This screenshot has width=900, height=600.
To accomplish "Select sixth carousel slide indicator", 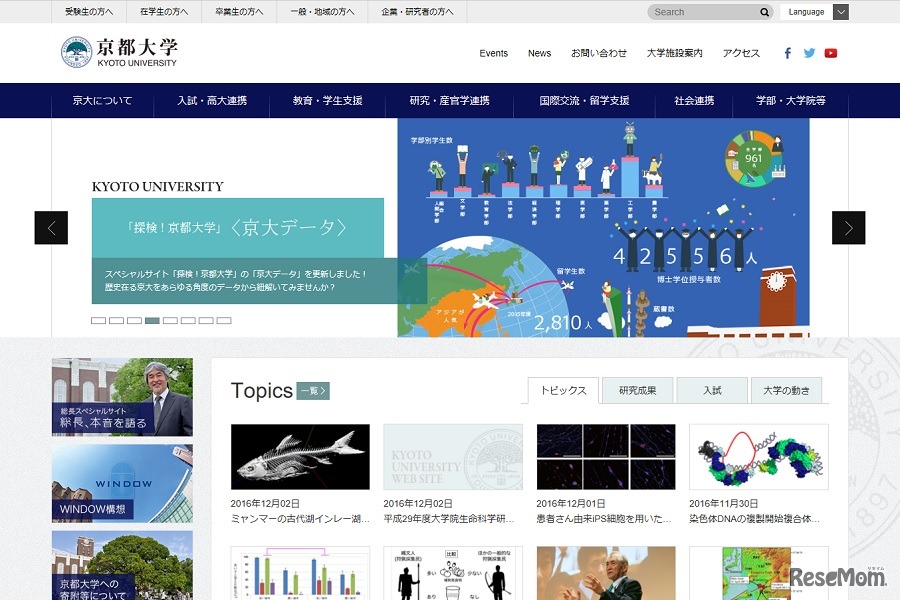I will tap(188, 320).
